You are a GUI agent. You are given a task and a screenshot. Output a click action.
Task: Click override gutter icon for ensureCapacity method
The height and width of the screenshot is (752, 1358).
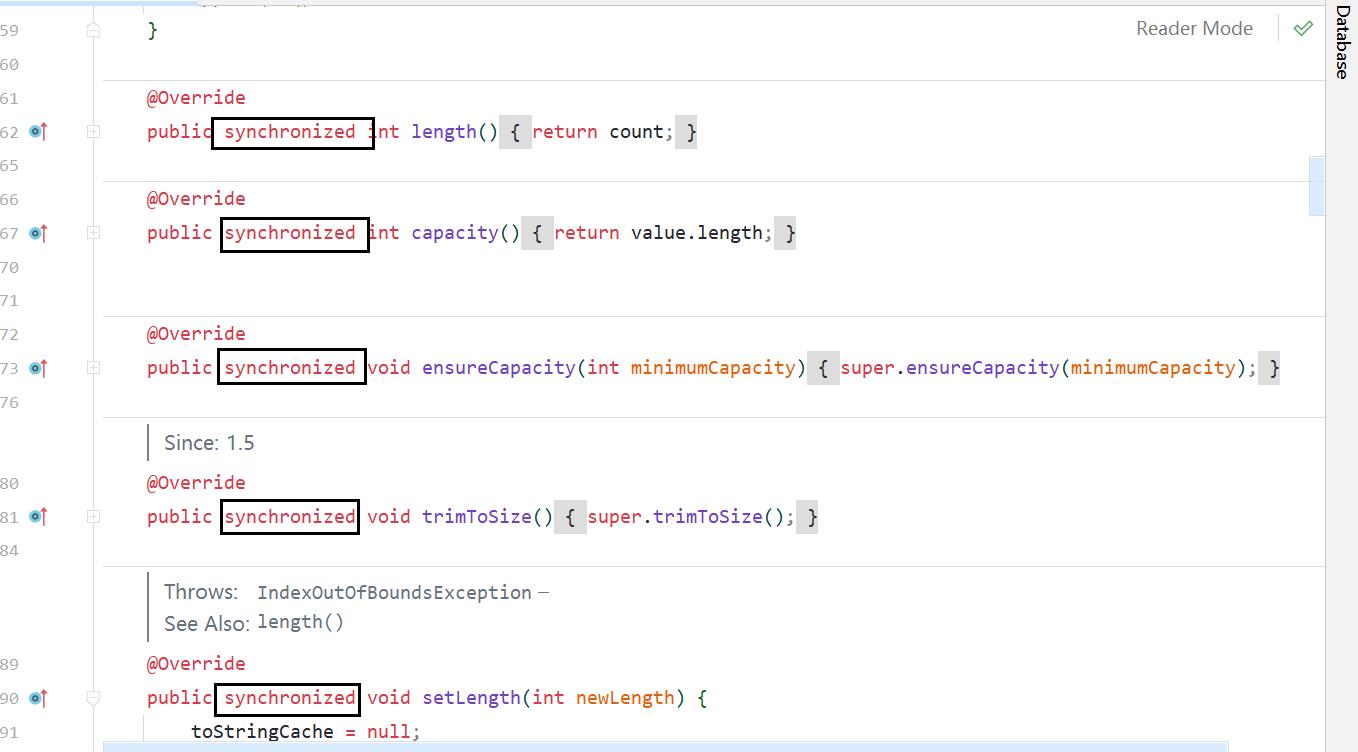click(x=38, y=368)
